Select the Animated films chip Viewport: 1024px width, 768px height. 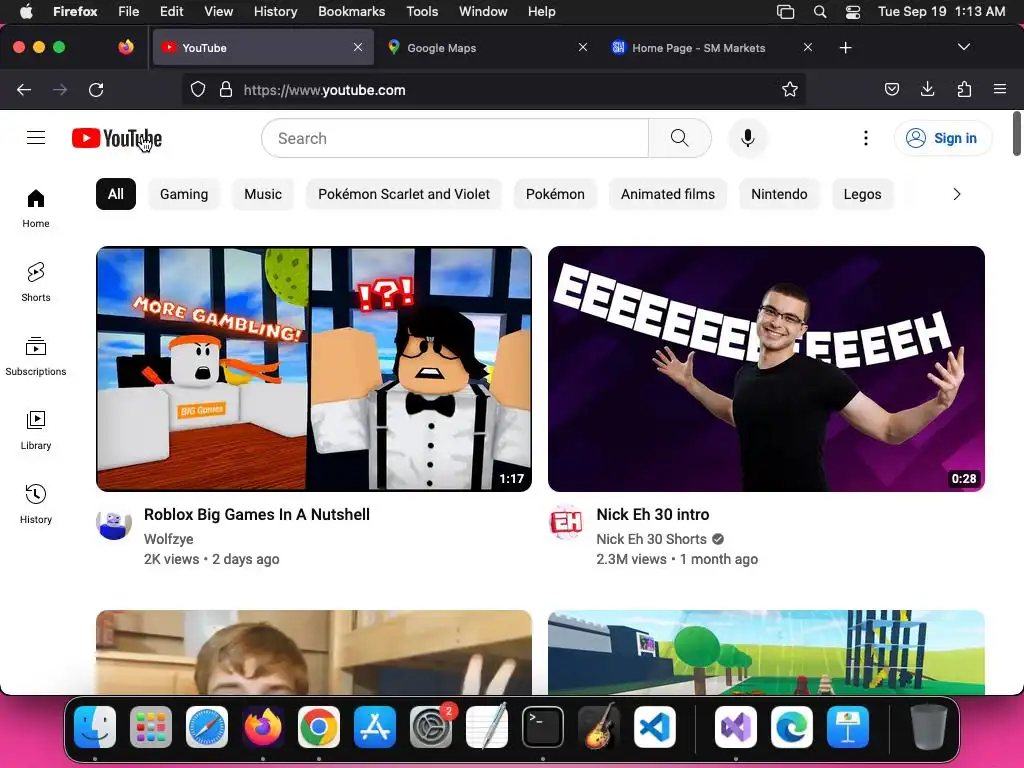coord(667,194)
